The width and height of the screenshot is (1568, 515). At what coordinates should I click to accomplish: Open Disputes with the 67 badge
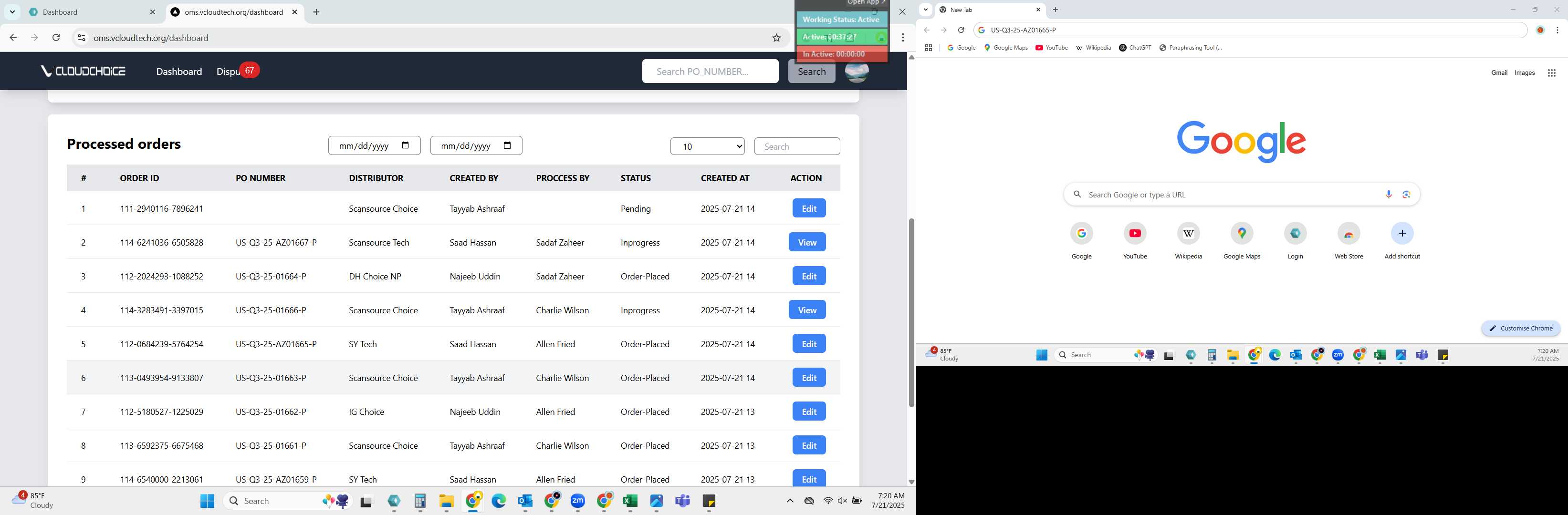[237, 71]
